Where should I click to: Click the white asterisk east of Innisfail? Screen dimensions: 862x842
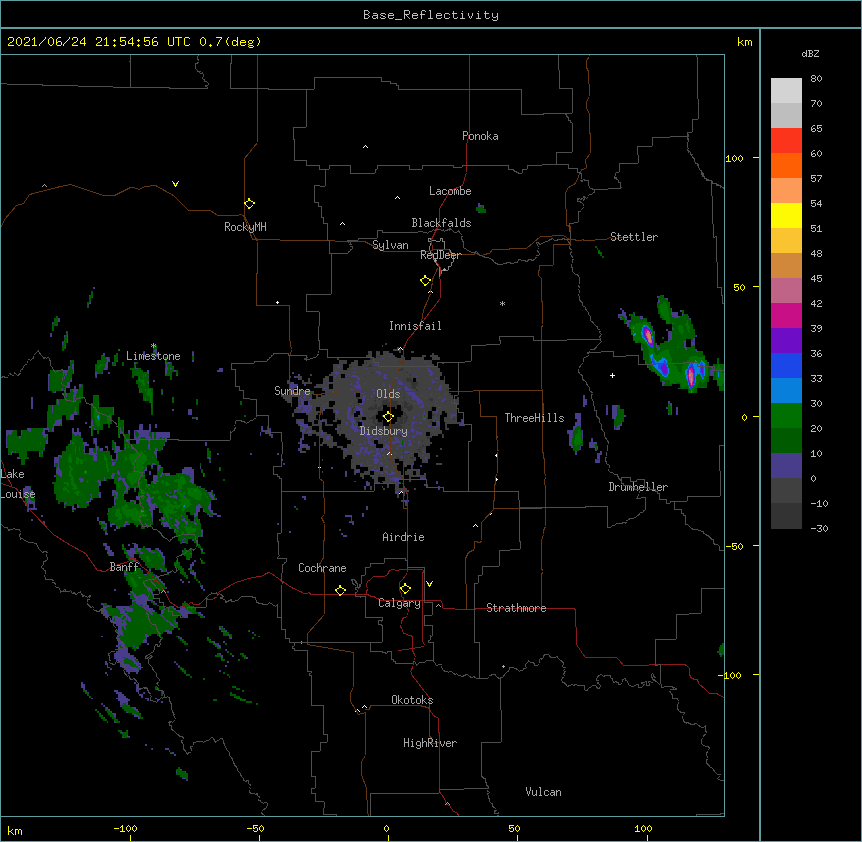(502, 303)
